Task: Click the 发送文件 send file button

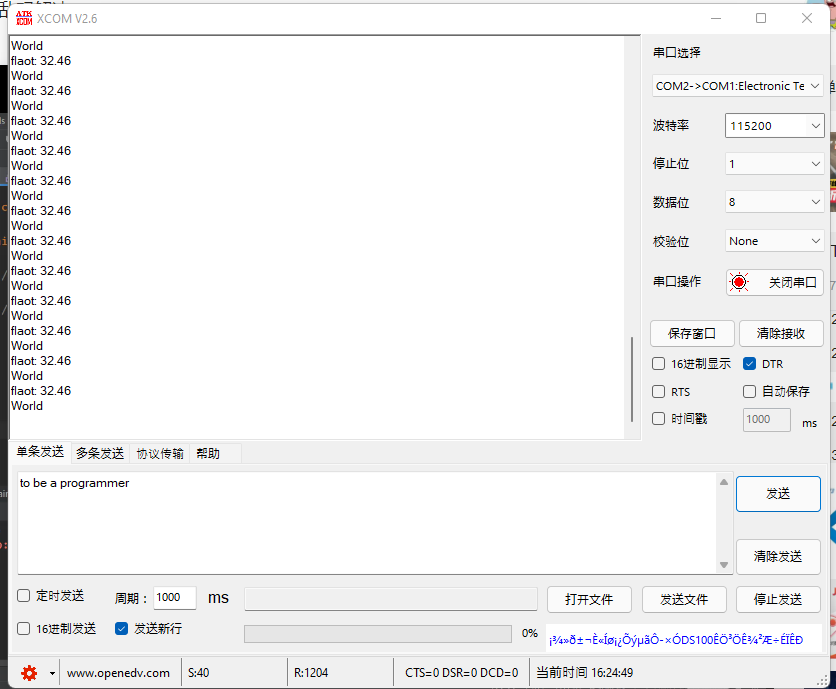Action: point(684,599)
